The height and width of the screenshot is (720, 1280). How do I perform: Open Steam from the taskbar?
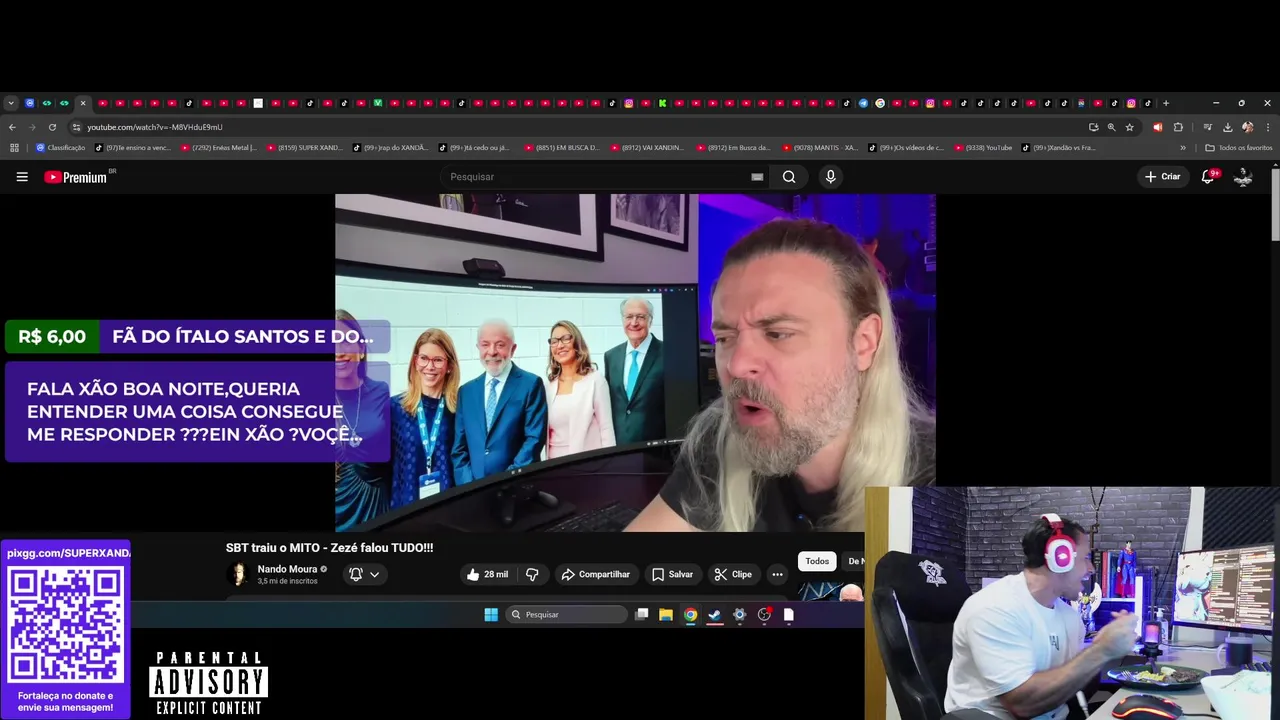(715, 615)
